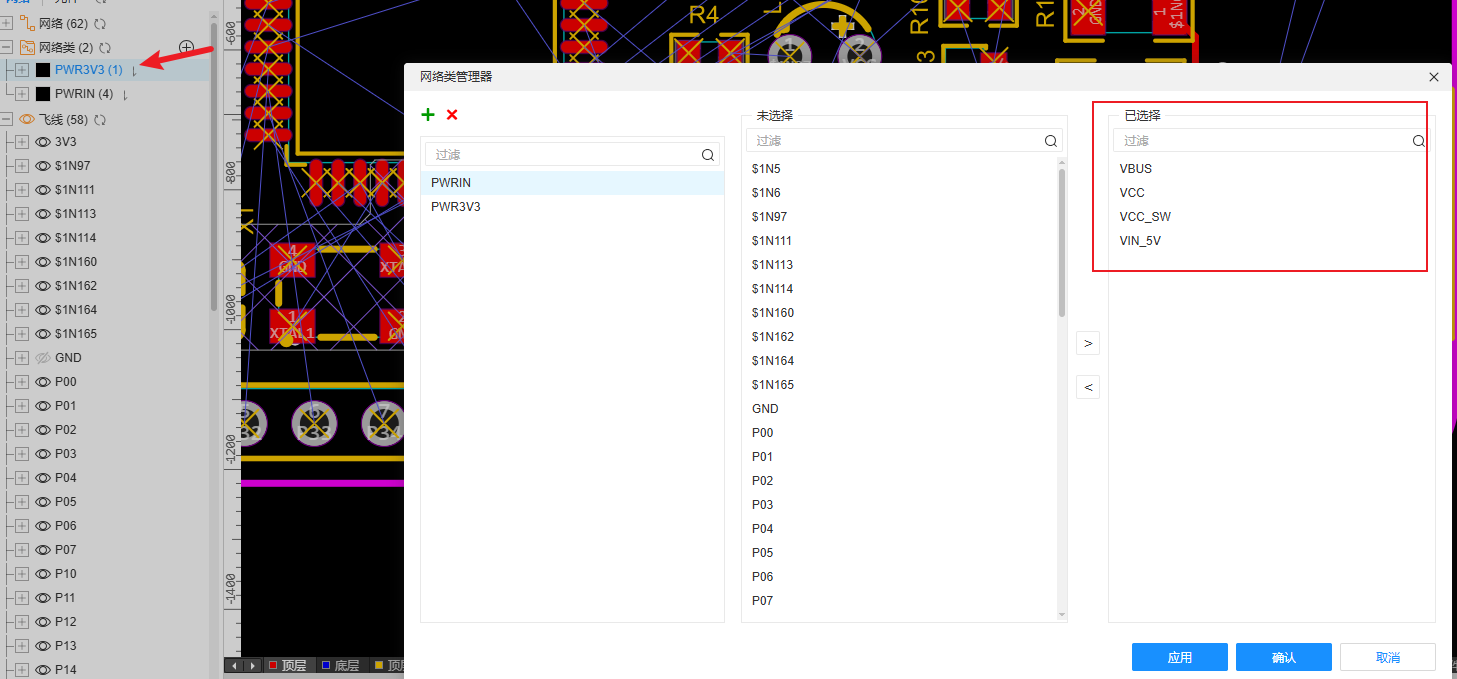
Task: Switch to the 顶层 top layer tab
Action: [x=288, y=666]
